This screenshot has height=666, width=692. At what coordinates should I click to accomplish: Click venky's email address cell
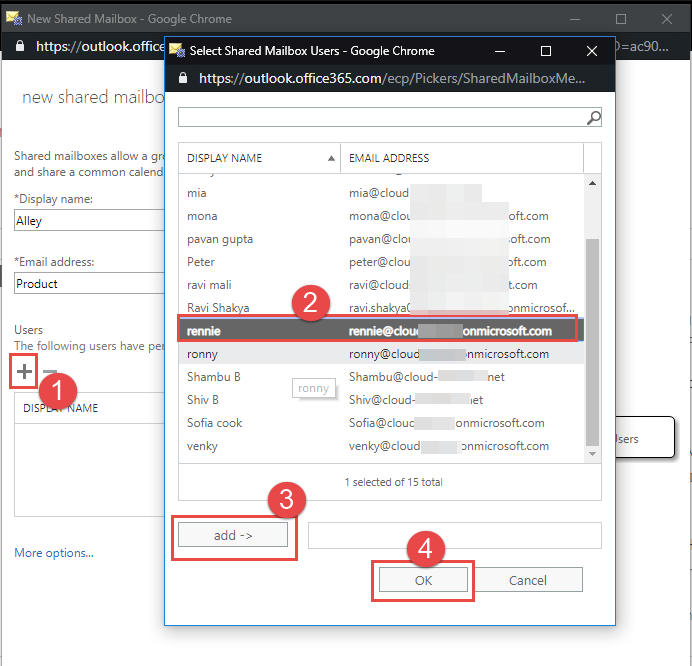[449, 446]
